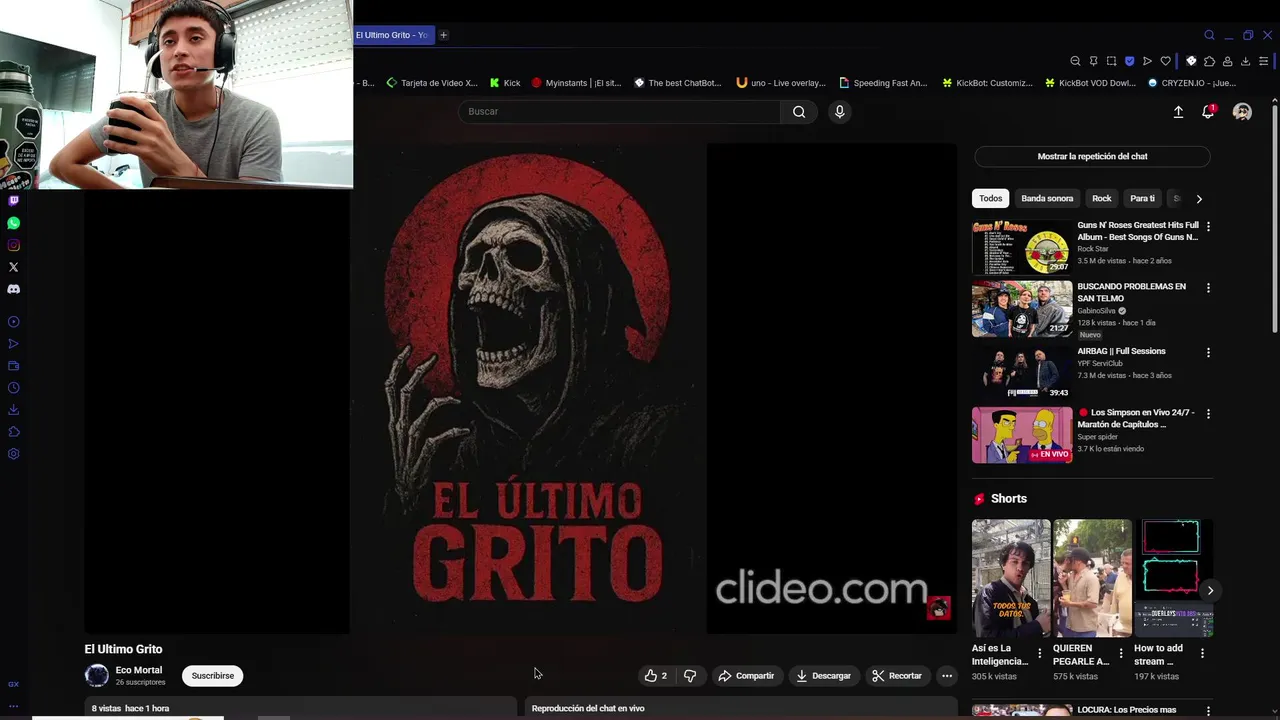
Task: Select the 'Rock' filter chip
Action: tap(1102, 198)
